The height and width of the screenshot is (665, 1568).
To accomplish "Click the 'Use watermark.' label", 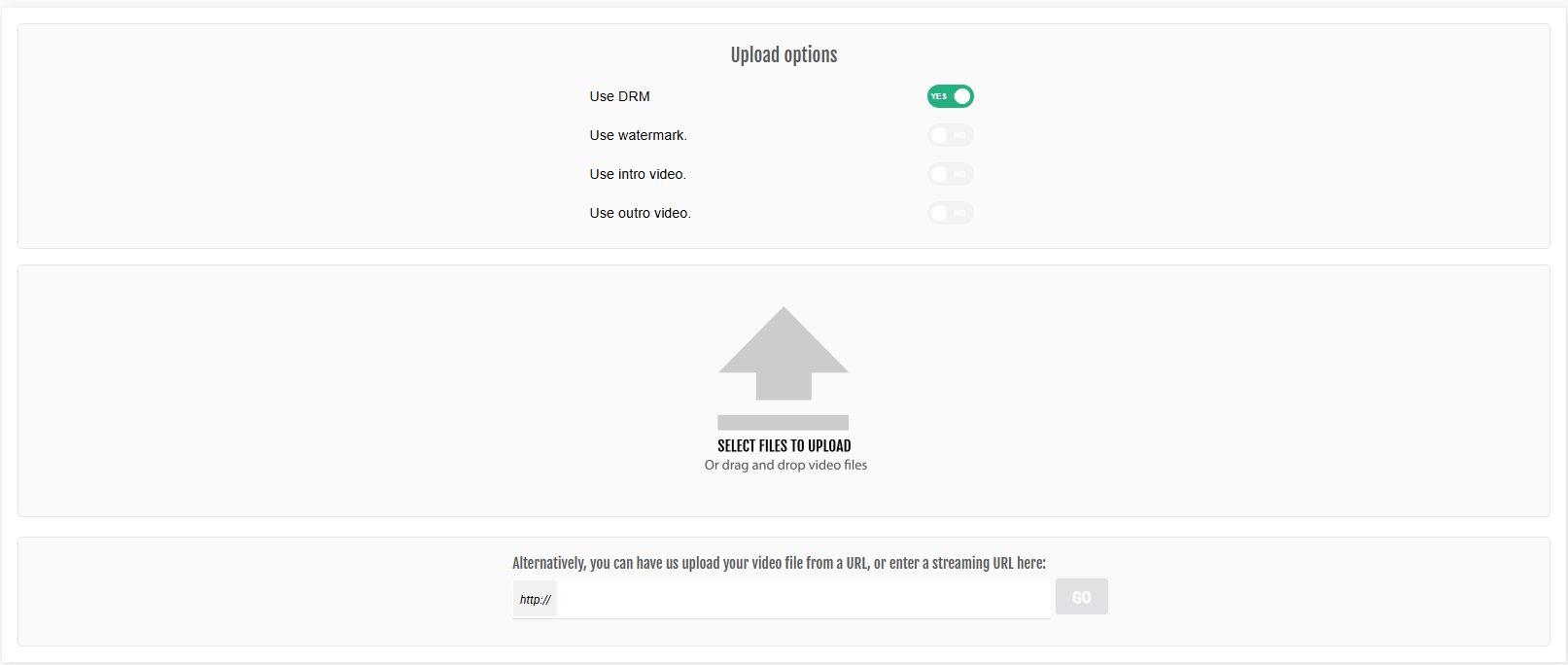I will (x=638, y=135).
